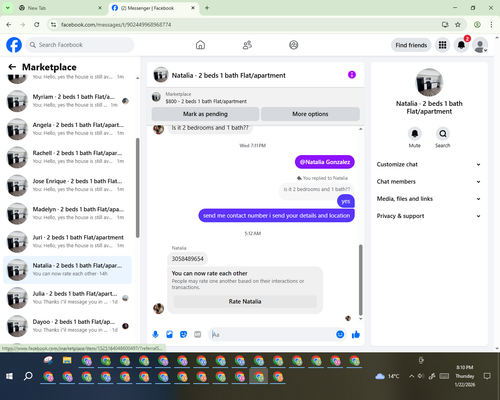Click Mark as pending button
Viewport: 500px width, 400px height.
(x=205, y=114)
